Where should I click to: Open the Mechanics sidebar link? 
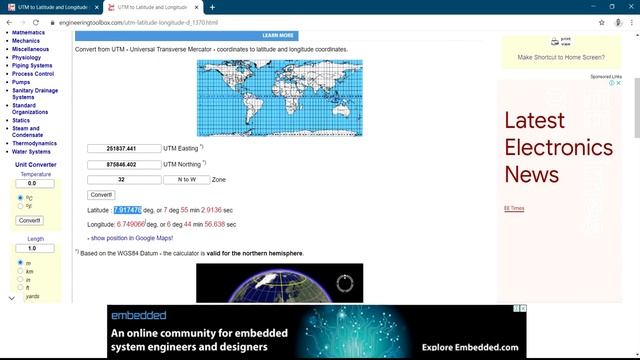26,41
